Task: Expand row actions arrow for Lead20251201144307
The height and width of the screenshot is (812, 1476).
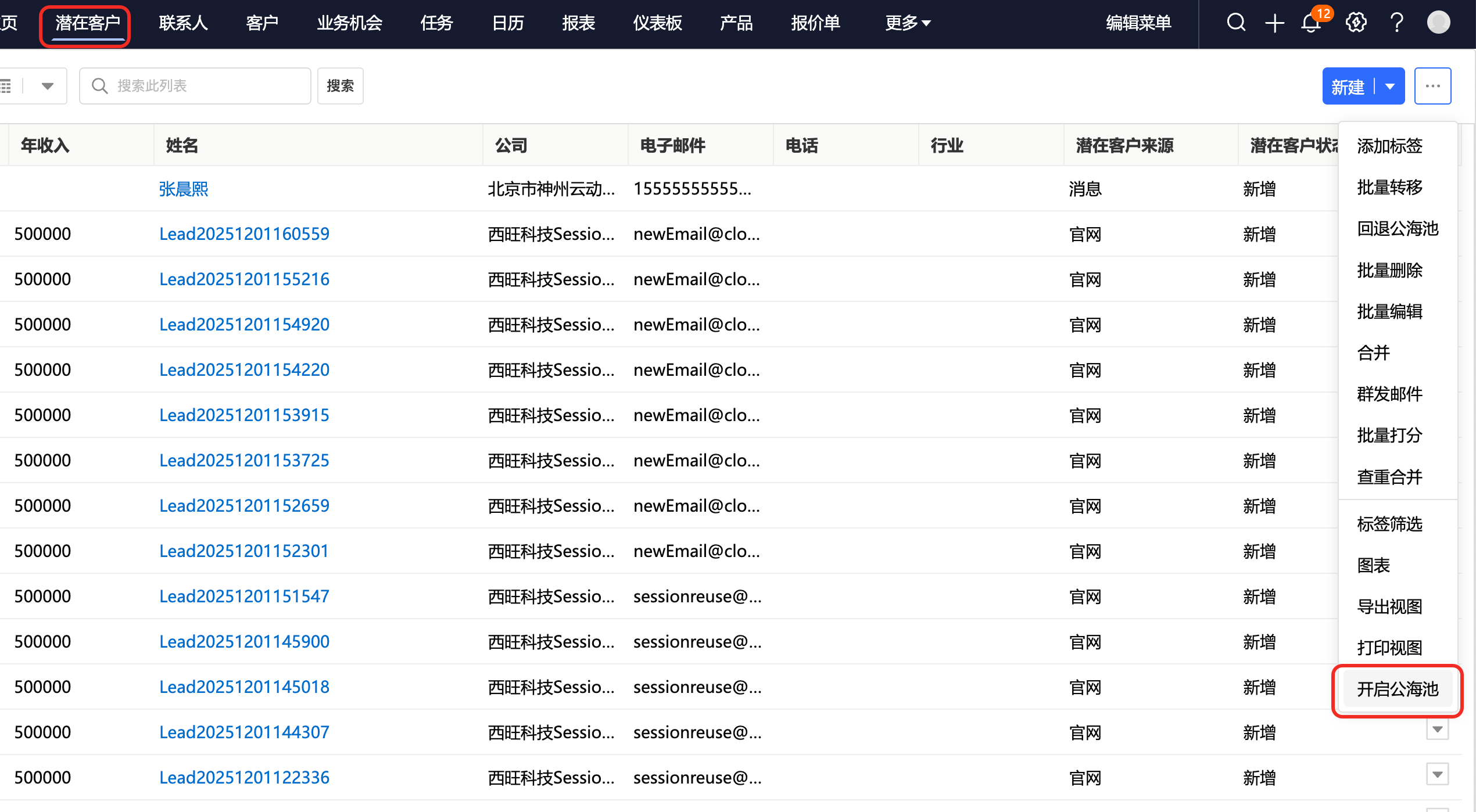Action: (x=1437, y=730)
